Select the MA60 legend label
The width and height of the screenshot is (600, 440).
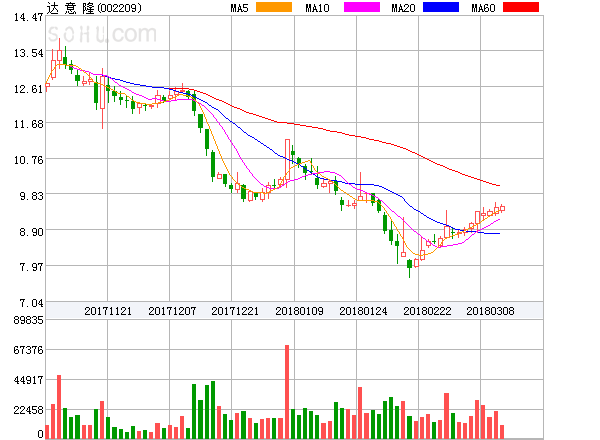click(x=483, y=8)
